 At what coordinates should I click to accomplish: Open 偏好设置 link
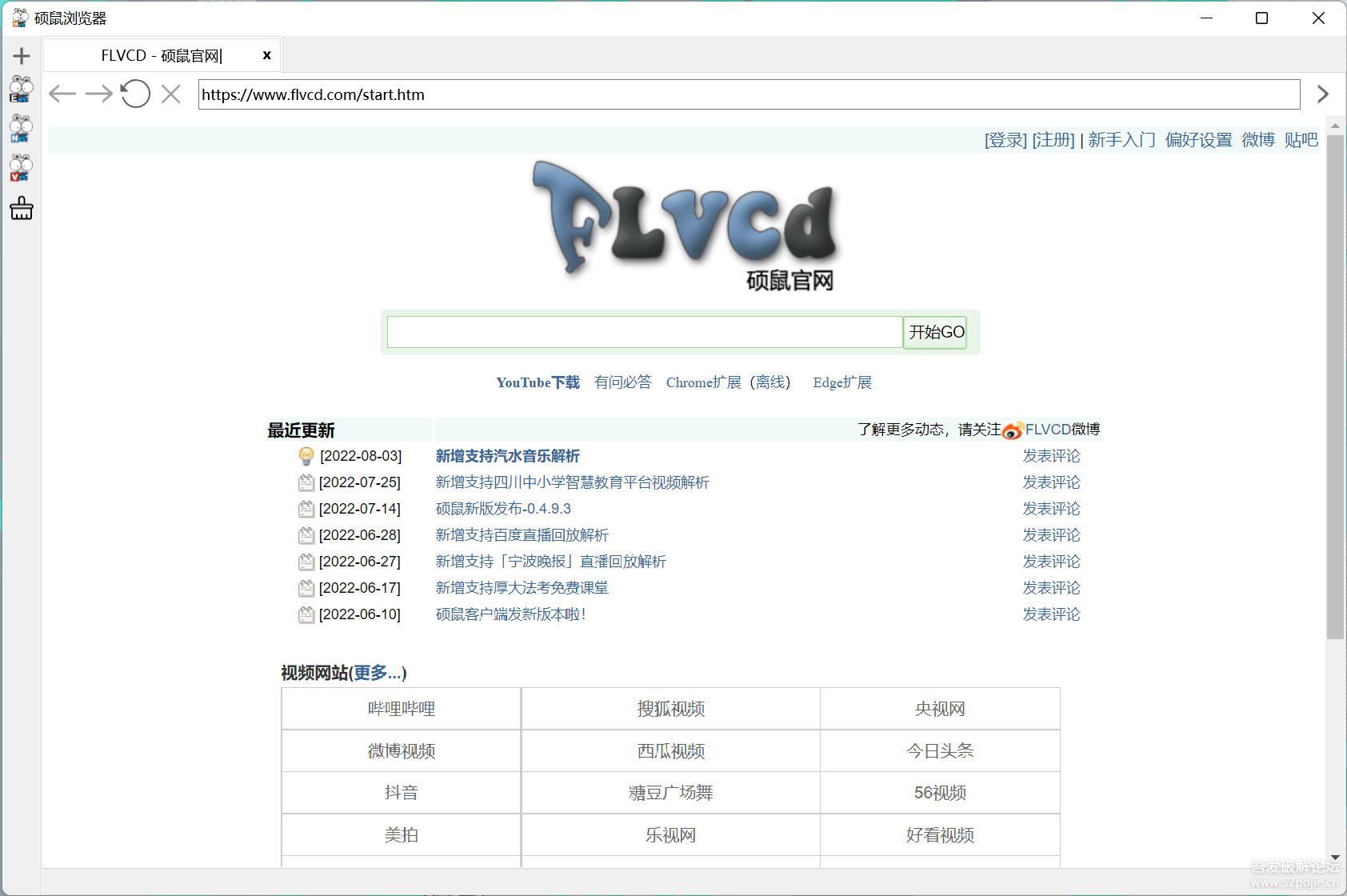point(1198,140)
